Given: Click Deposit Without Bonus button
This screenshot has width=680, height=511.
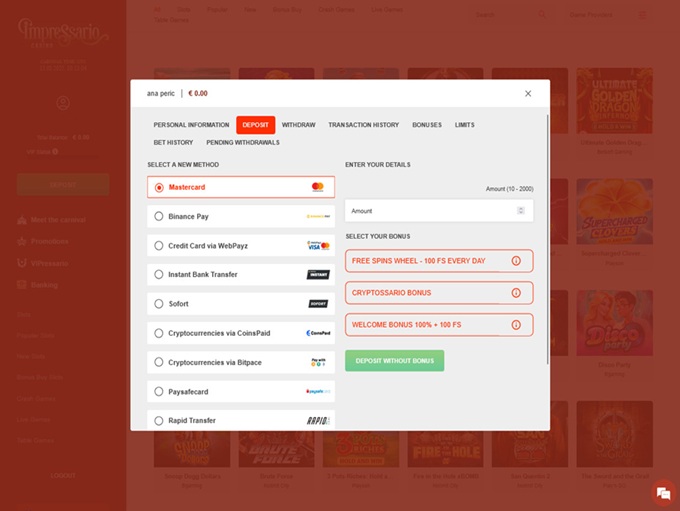Looking at the screenshot, I should pyautogui.click(x=394, y=360).
